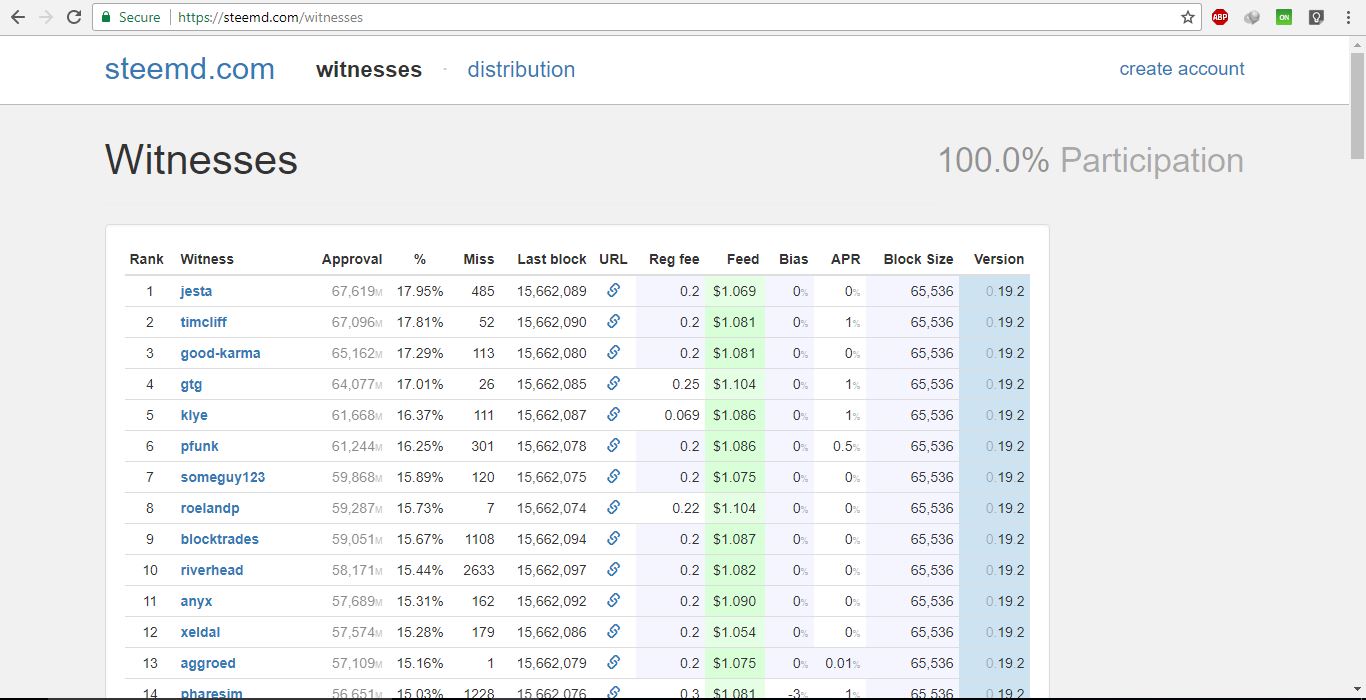The image size is (1366, 700).
Task: Click the Witnesses page heading
Action: 201,160
